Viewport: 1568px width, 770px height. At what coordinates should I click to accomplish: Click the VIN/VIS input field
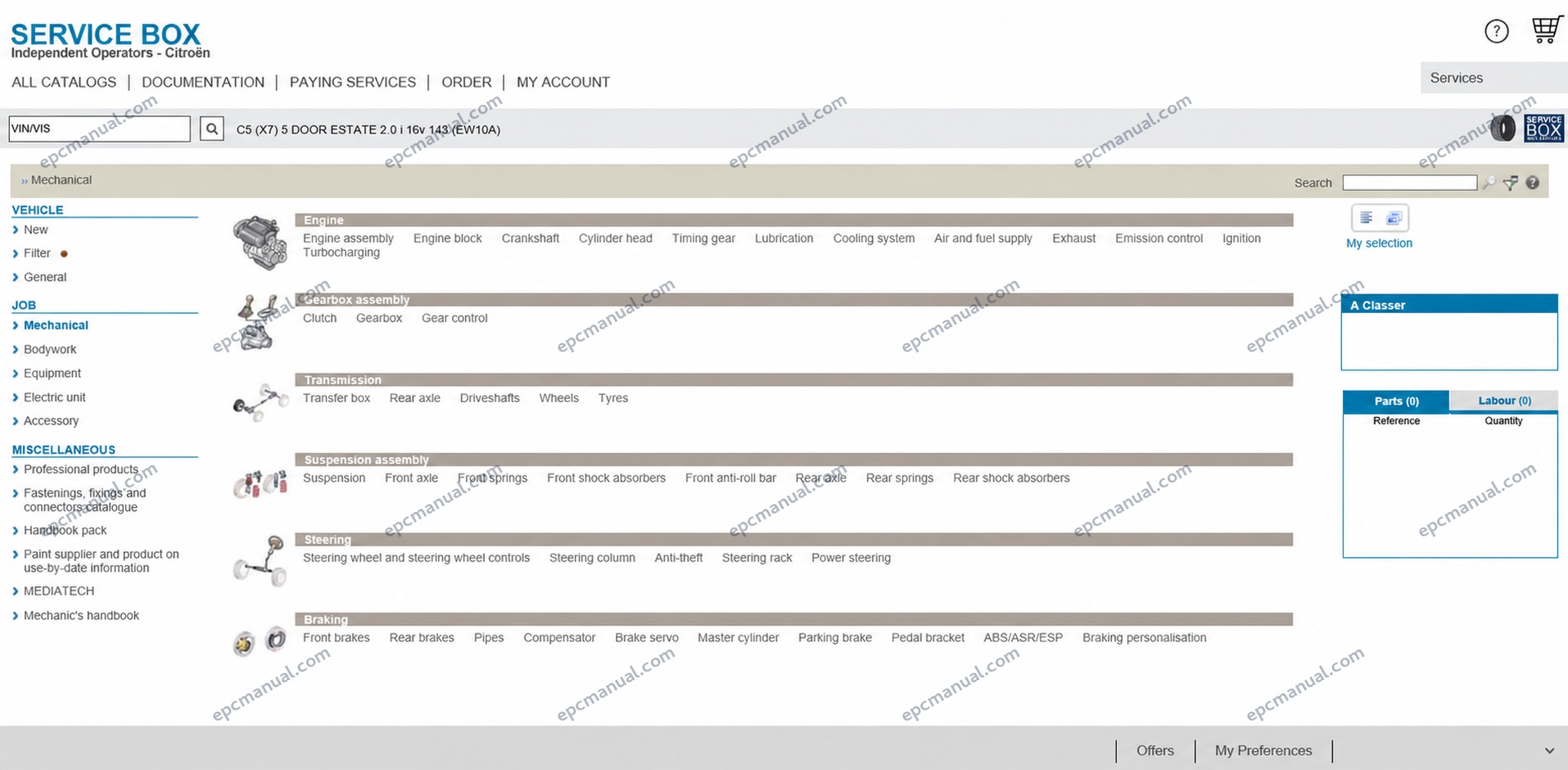tap(99, 129)
